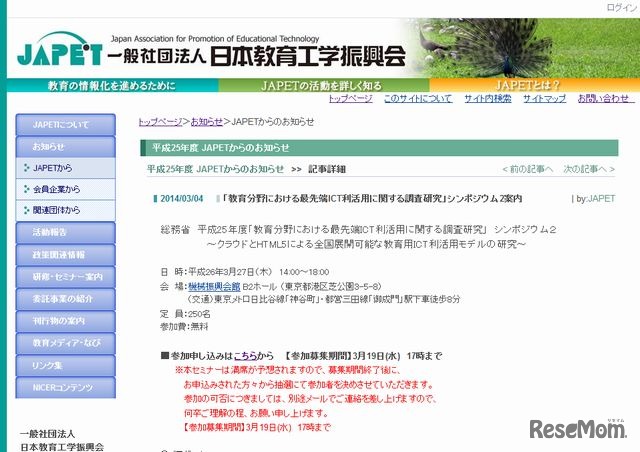Click the 刊行物の案内 sidebar button
This screenshot has height=452, width=640.
66,321
